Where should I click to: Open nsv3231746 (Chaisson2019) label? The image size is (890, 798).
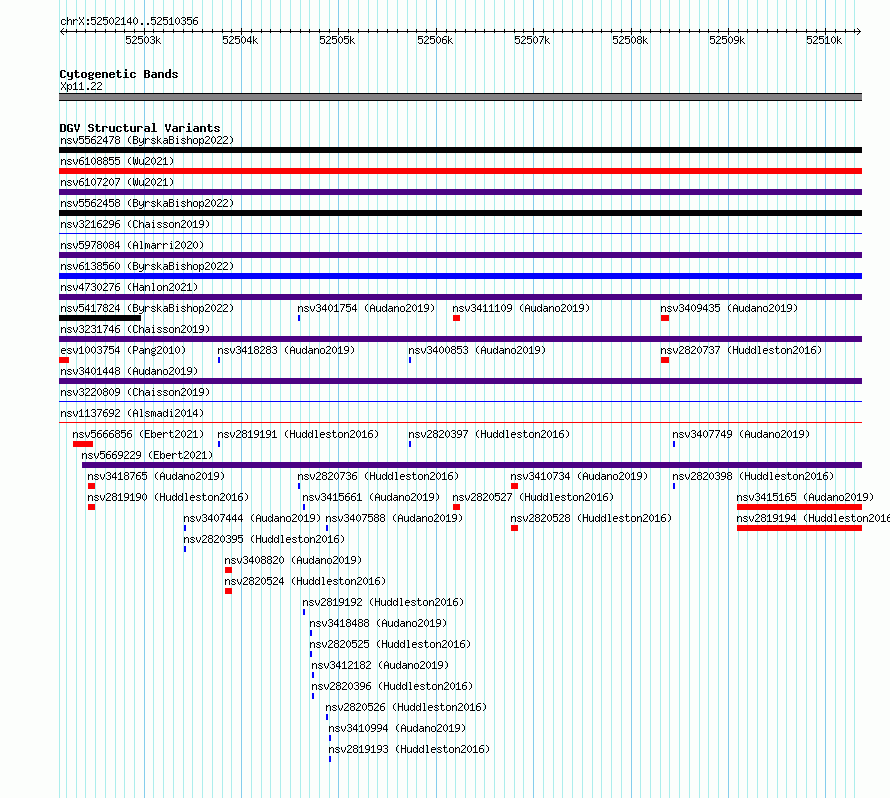[135, 329]
